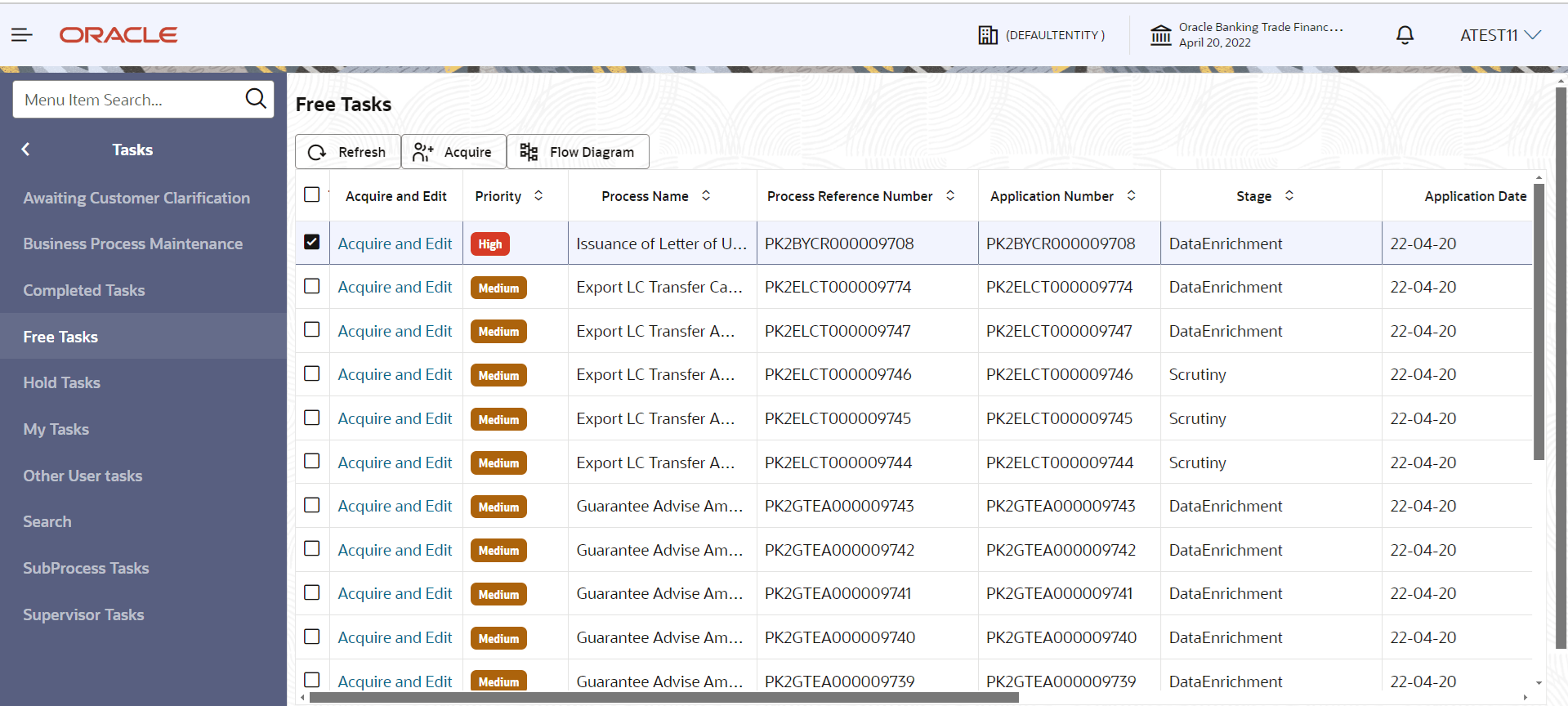Click reference number PK2ELCT000009746

click(x=838, y=374)
